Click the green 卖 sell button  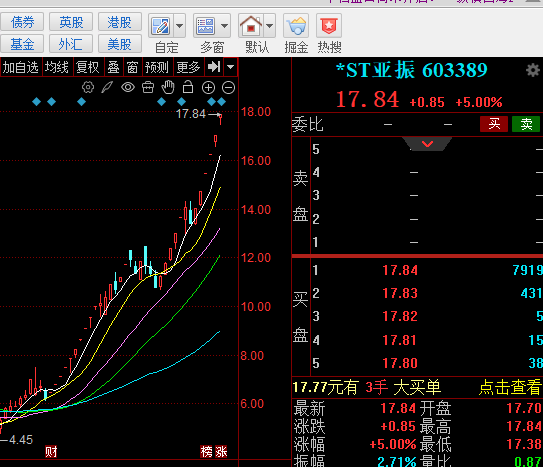click(526, 124)
